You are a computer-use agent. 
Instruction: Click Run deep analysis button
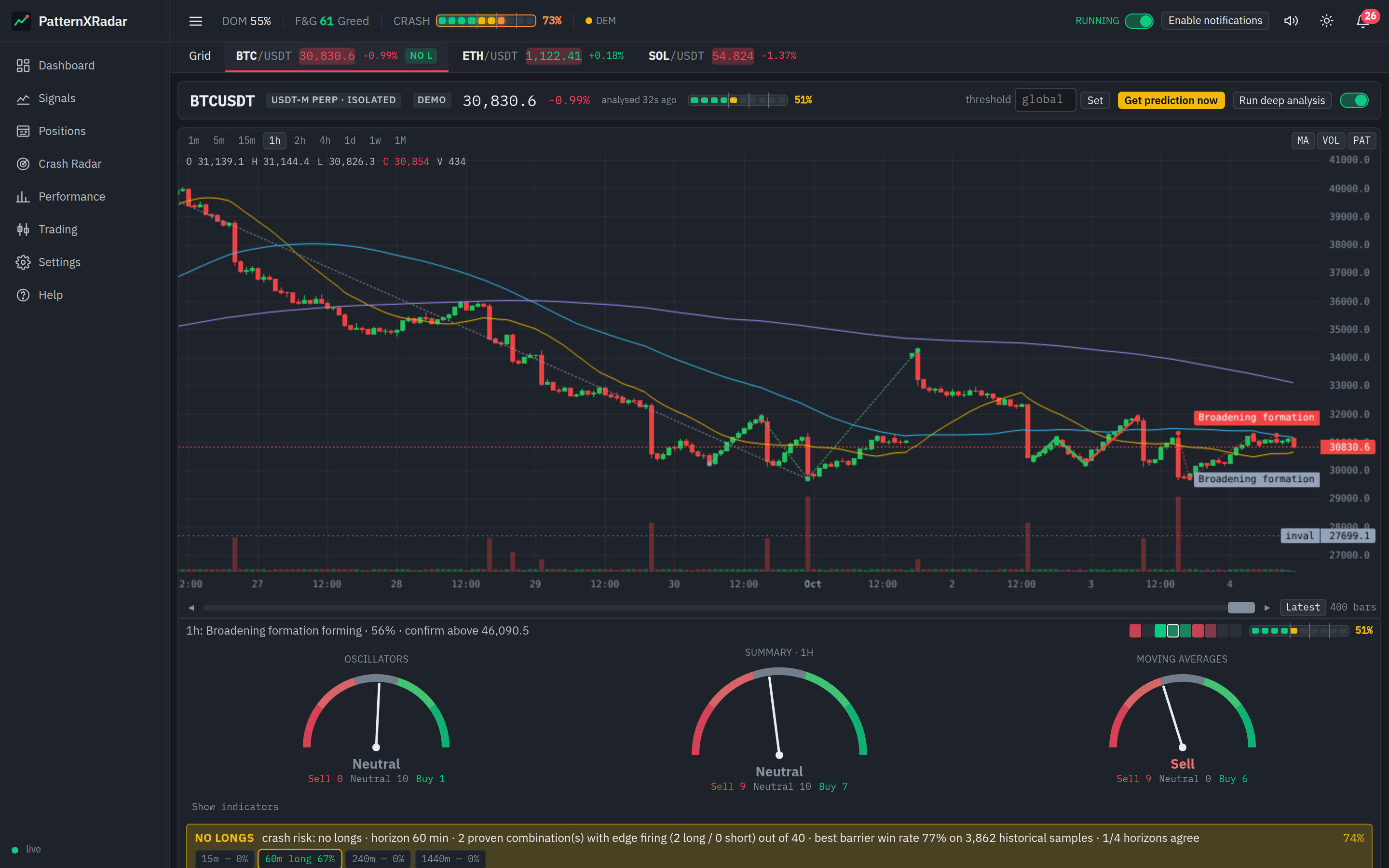coord(1281,100)
